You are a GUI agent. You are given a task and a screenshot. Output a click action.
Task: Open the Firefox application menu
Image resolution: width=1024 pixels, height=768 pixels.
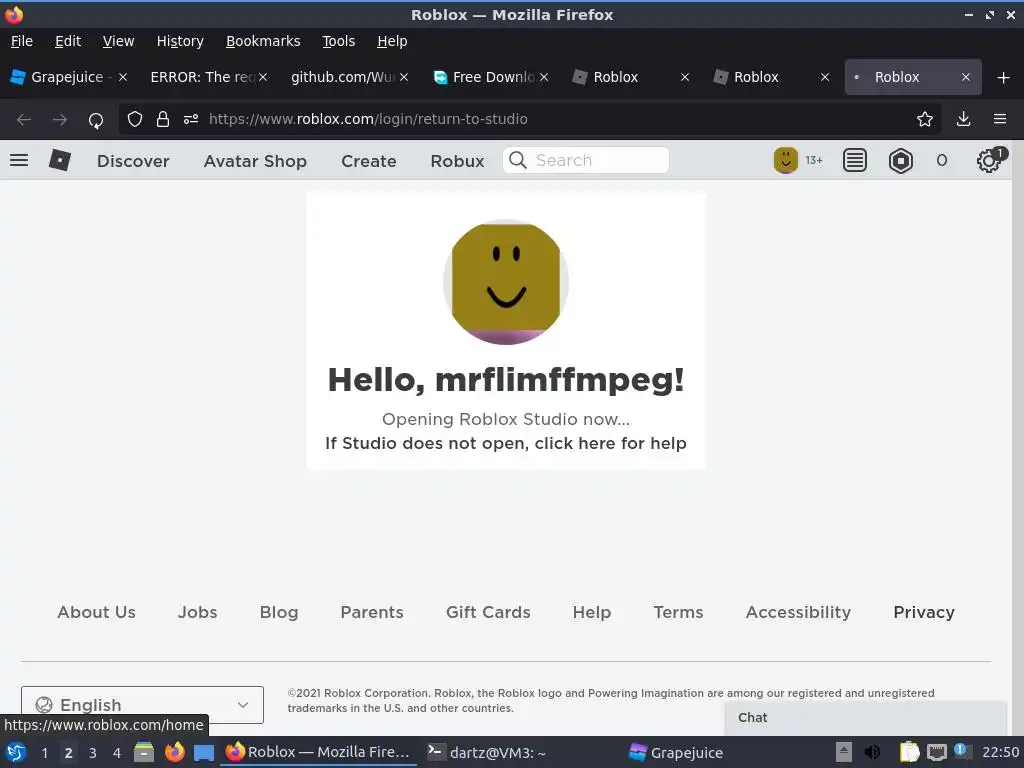pos(1000,119)
